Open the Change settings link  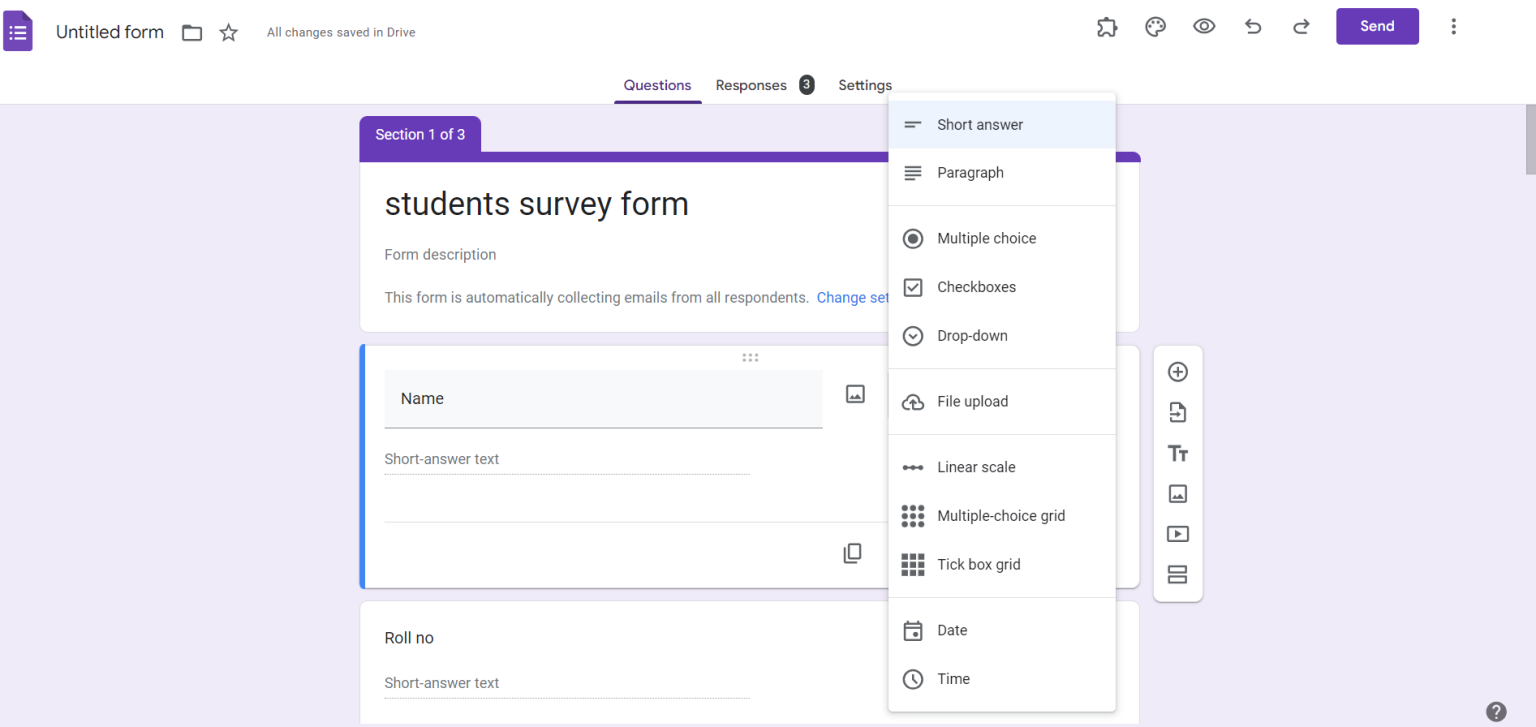click(x=852, y=298)
